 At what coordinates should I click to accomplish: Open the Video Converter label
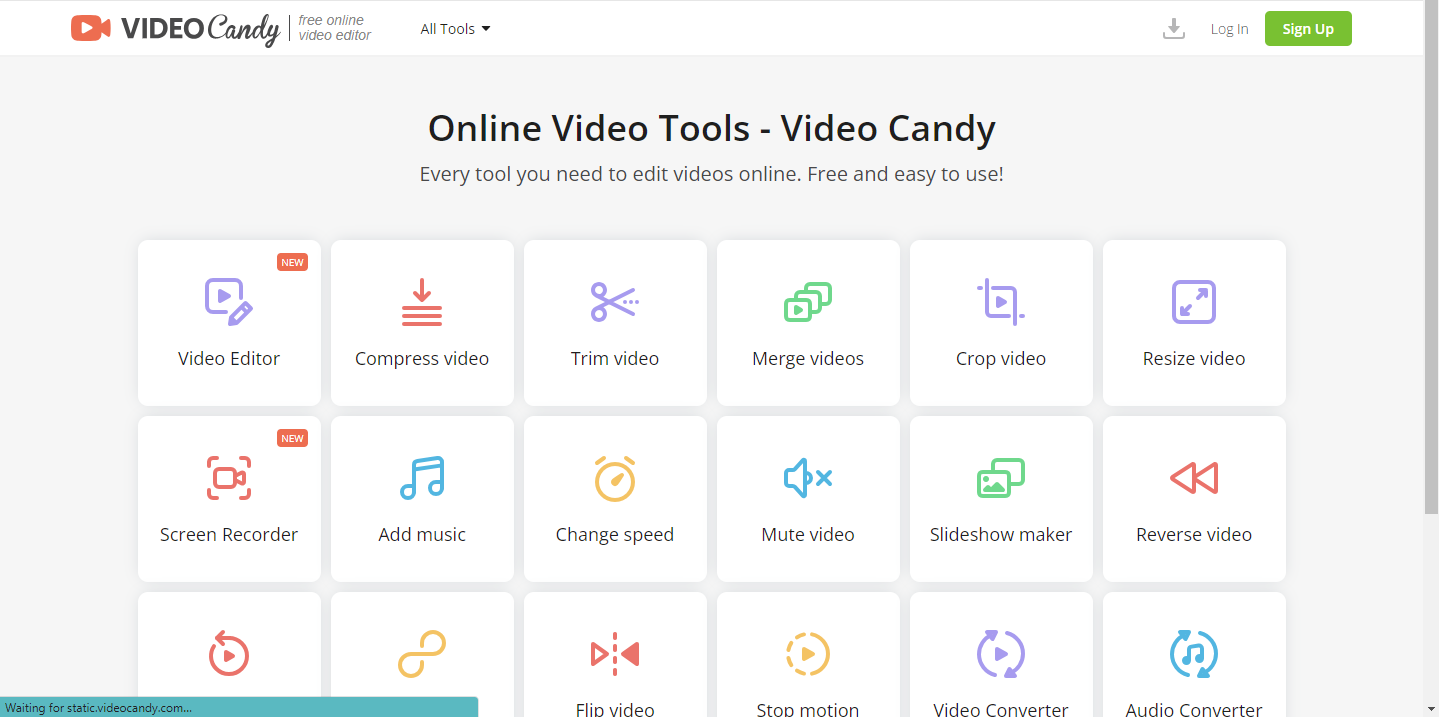1001,710
